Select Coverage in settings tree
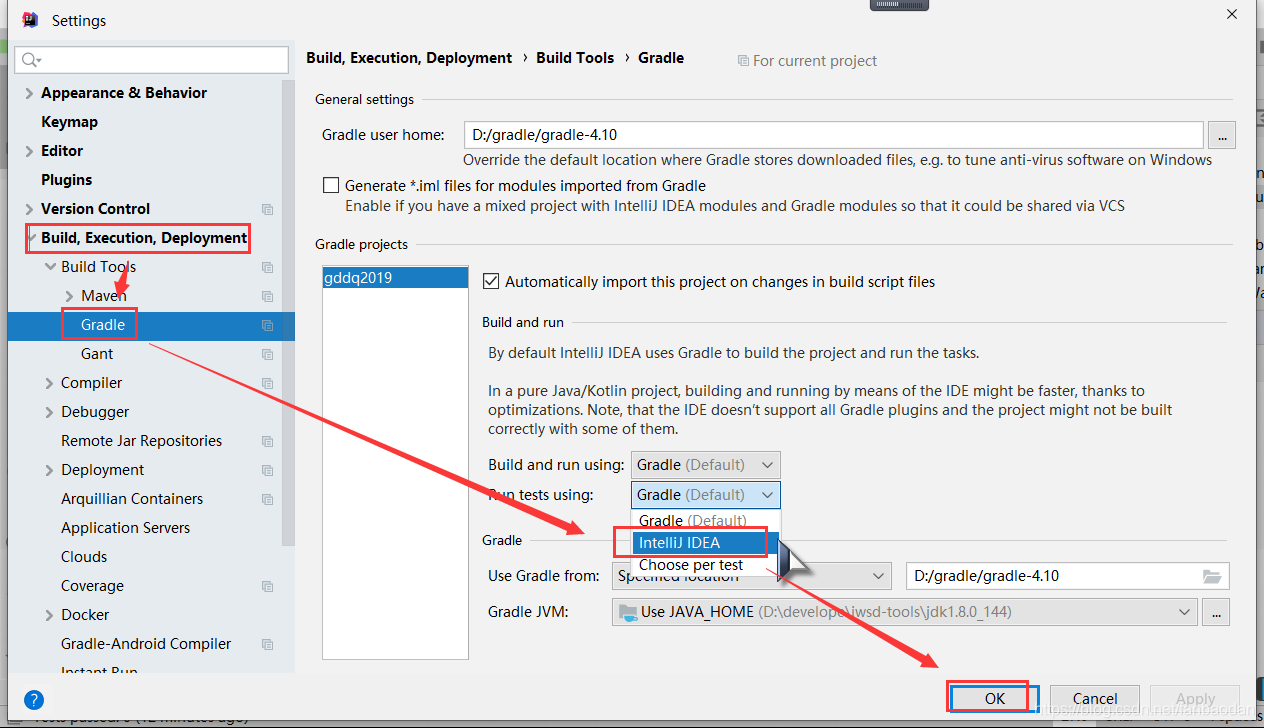 pos(92,586)
